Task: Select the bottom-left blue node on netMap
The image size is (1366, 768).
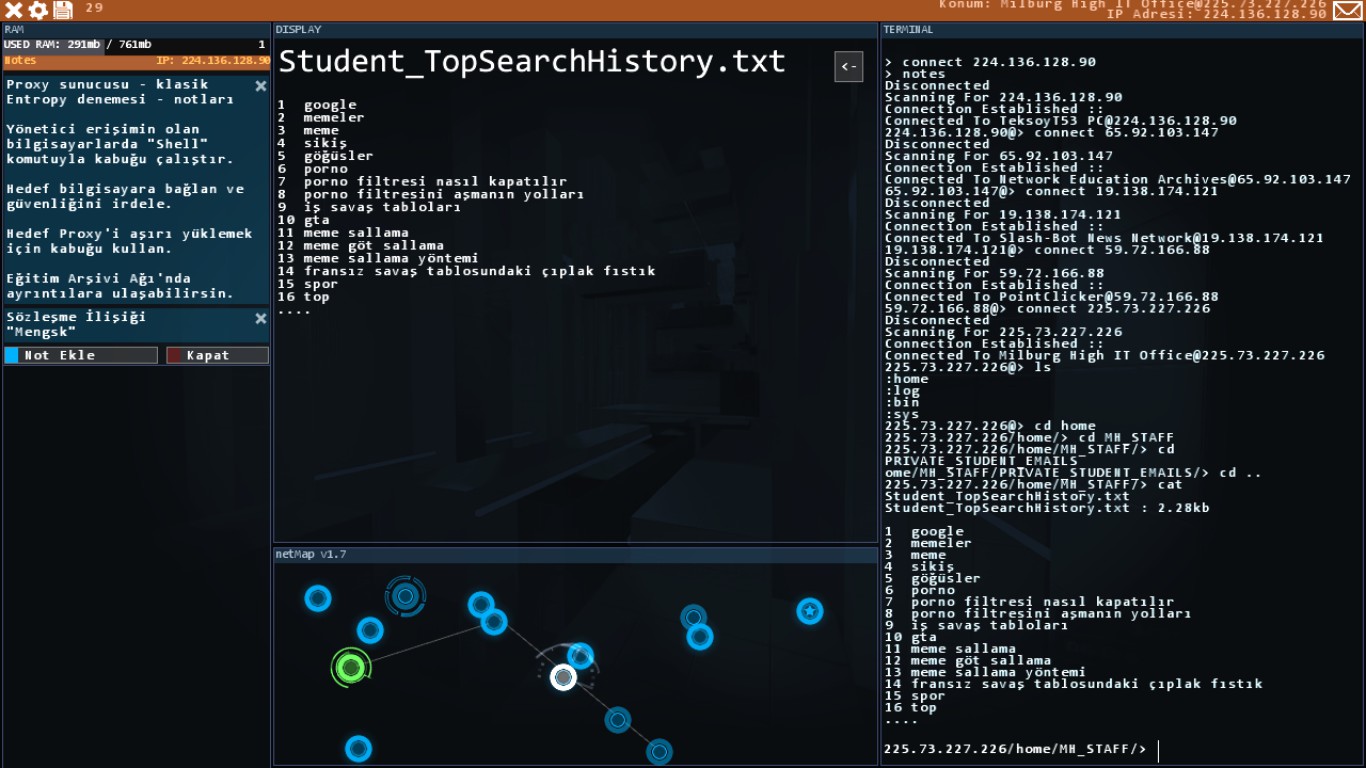Action: click(358, 748)
